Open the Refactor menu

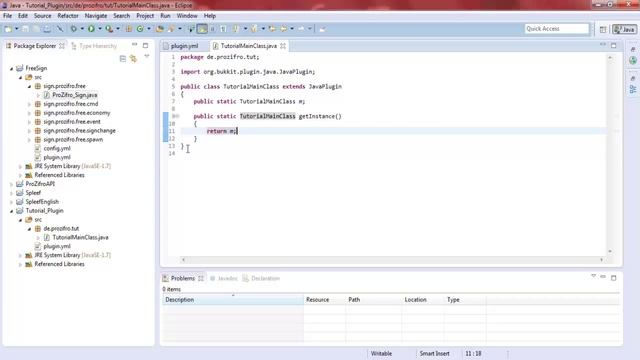coord(68,16)
